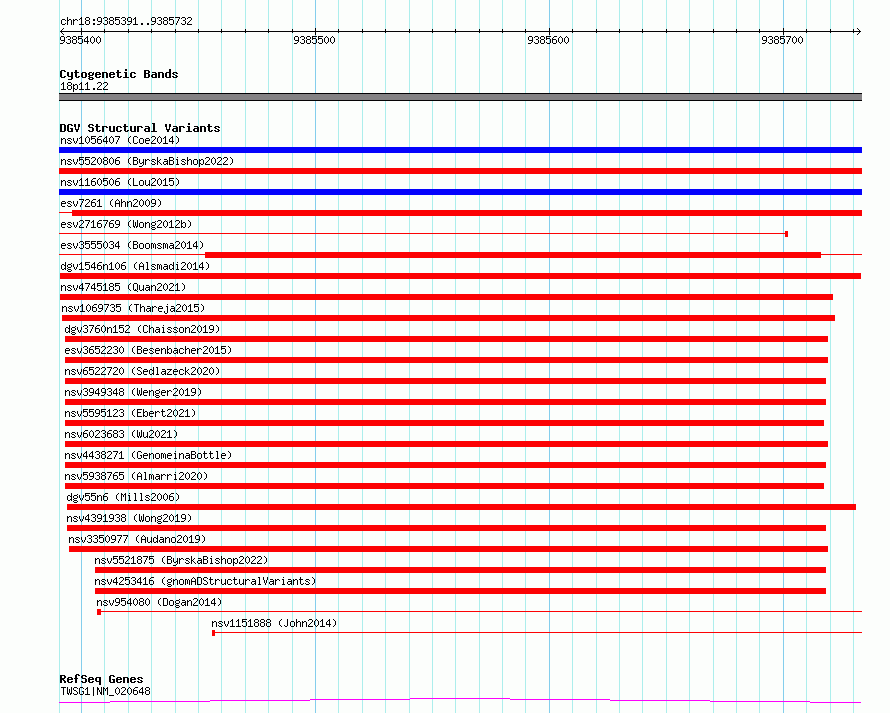Click the thin red line of nsv954080 (Dogan2014)
The height and width of the screenshot is (713, 890).
click(x=480, y=611)
